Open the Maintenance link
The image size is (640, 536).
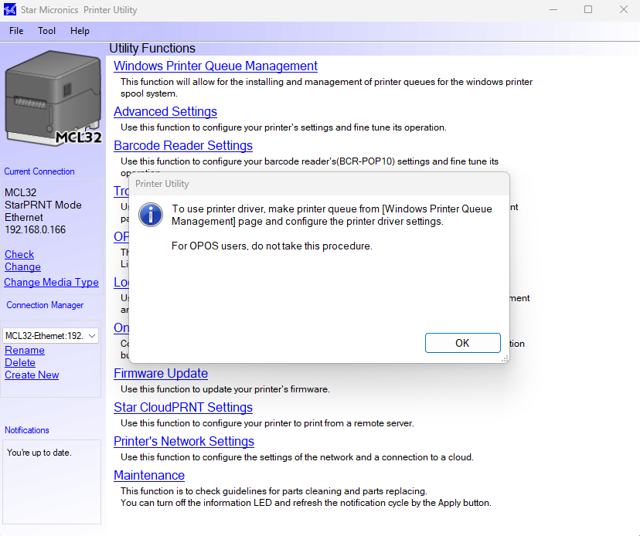point(149,476)
